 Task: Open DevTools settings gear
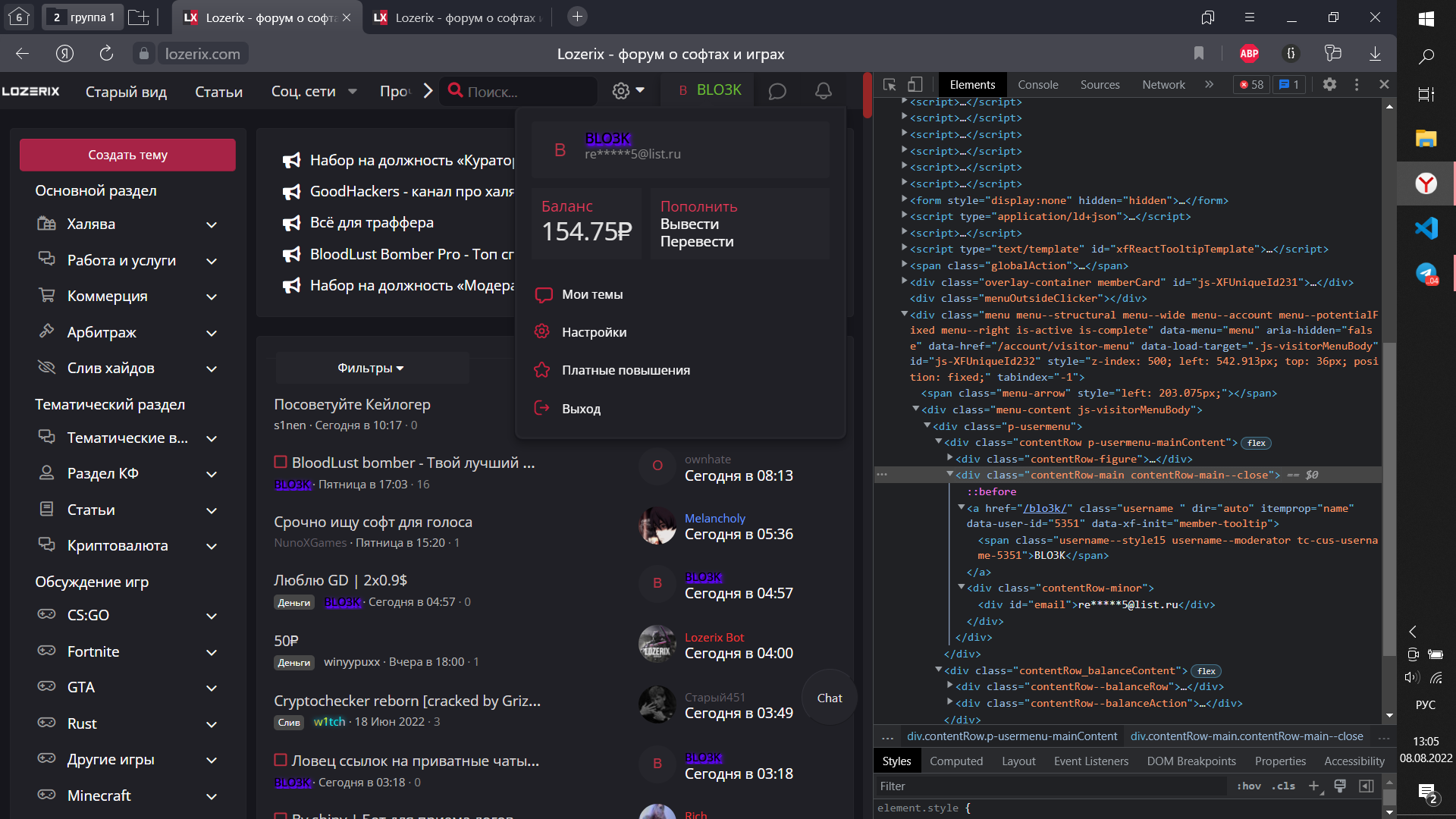[x=1329, y=85]
